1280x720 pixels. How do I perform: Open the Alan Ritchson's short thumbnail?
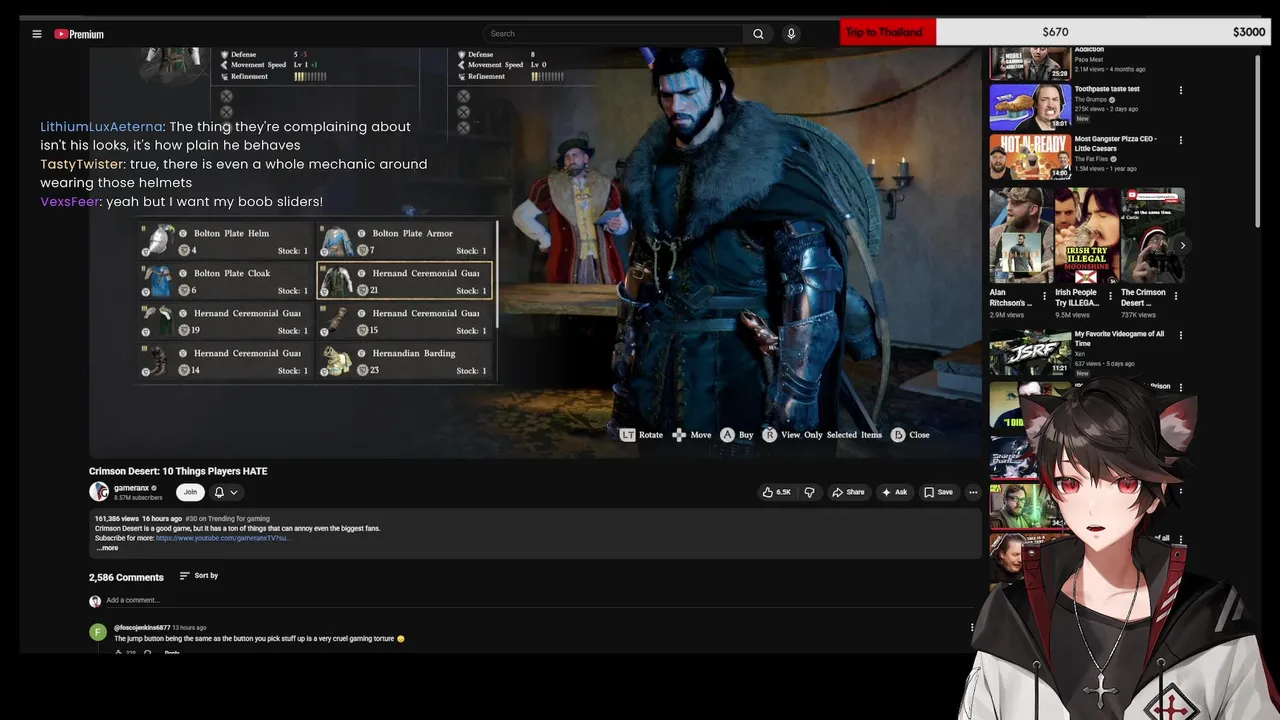pyautogui.click(x=1019, y=236)
